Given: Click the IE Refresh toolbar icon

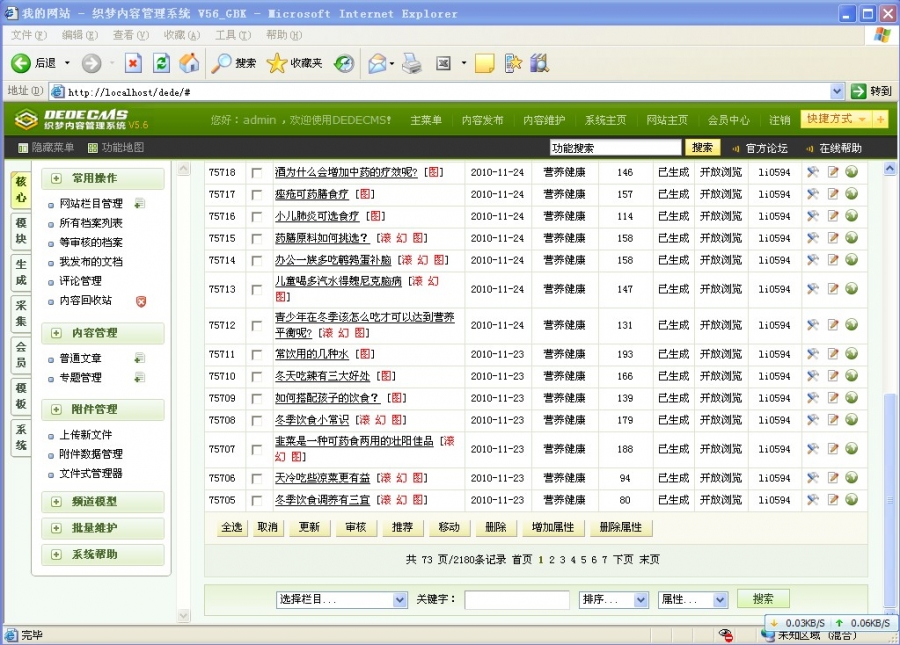Looking at the screenshot, I should pos(161,63).
